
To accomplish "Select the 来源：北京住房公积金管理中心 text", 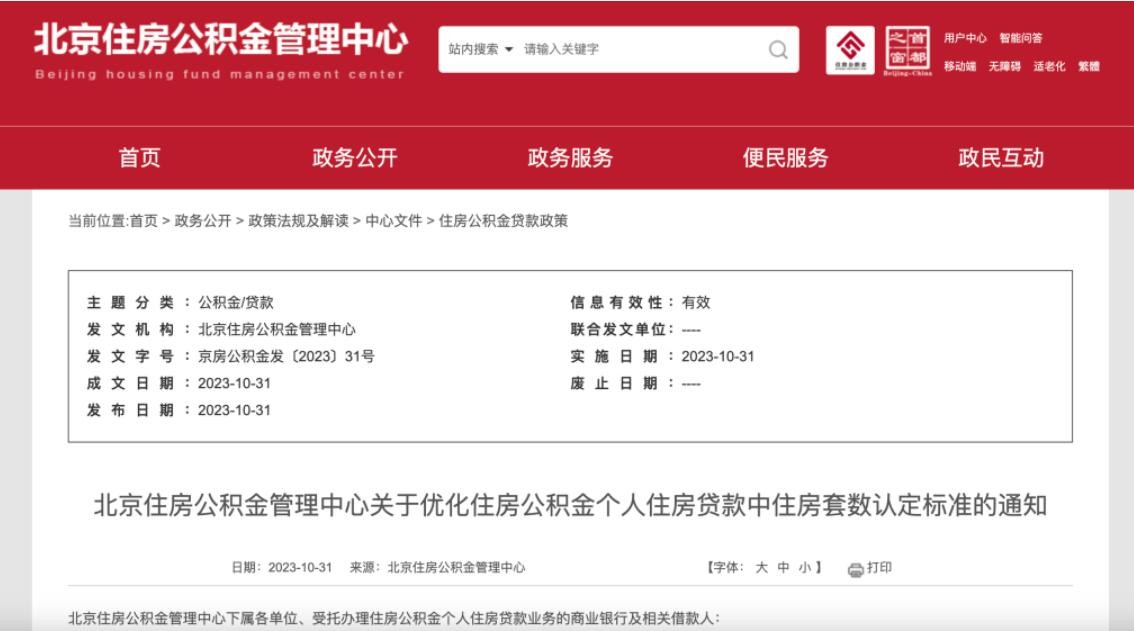I will pos(438,567).
